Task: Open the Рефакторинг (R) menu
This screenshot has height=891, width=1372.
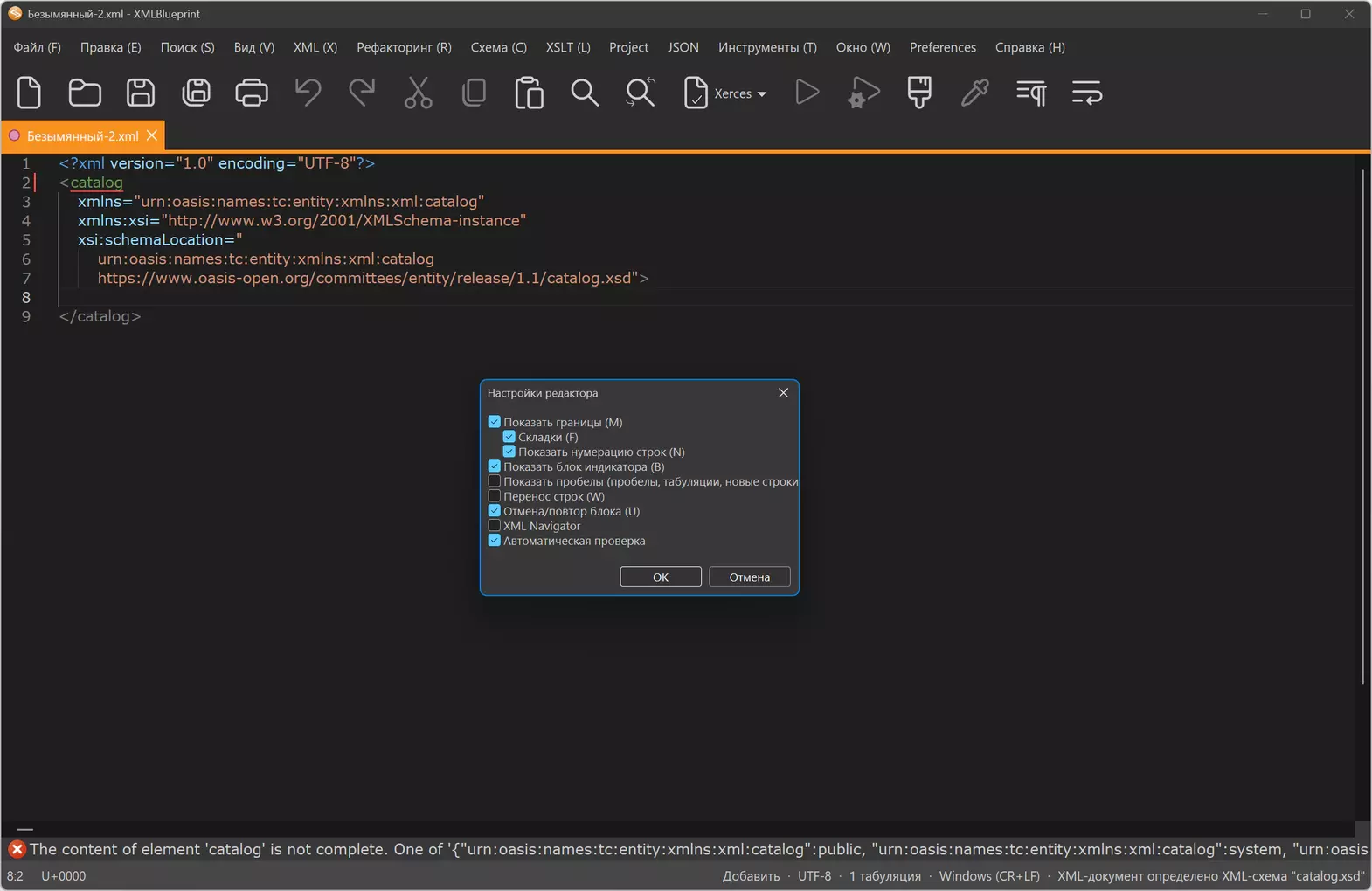Action: tap(404, 47)
